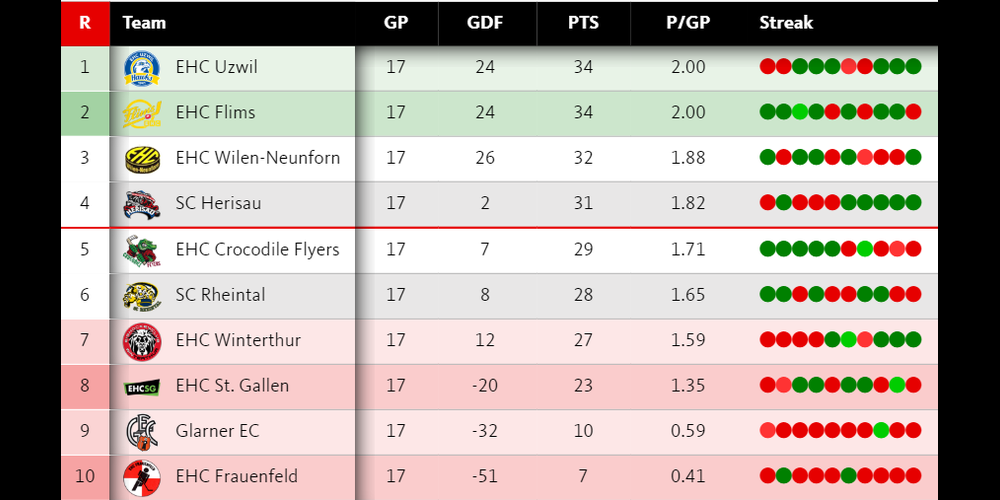The width and height of the screenshot is (1000, 500).
Task: Sort table by PTS column header
Action: tap(584, 23)
